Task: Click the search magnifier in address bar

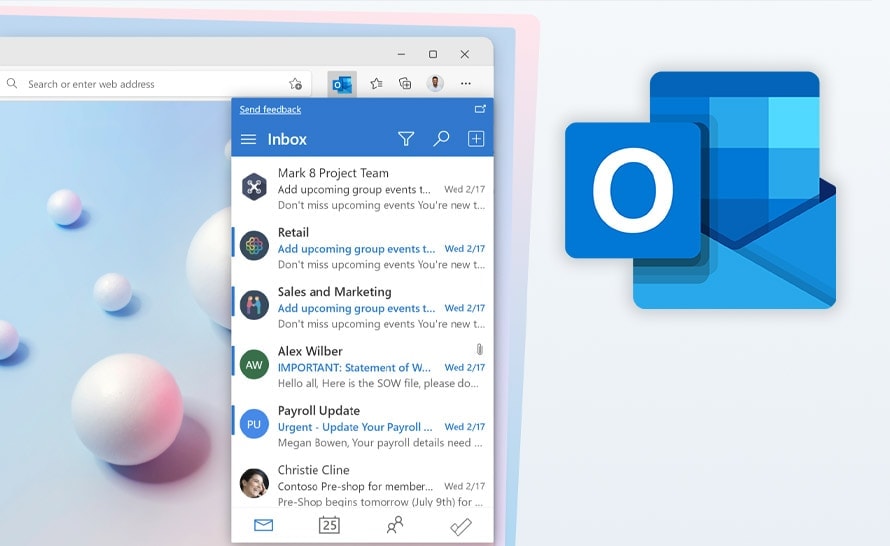Action: [x=12, y=83]
